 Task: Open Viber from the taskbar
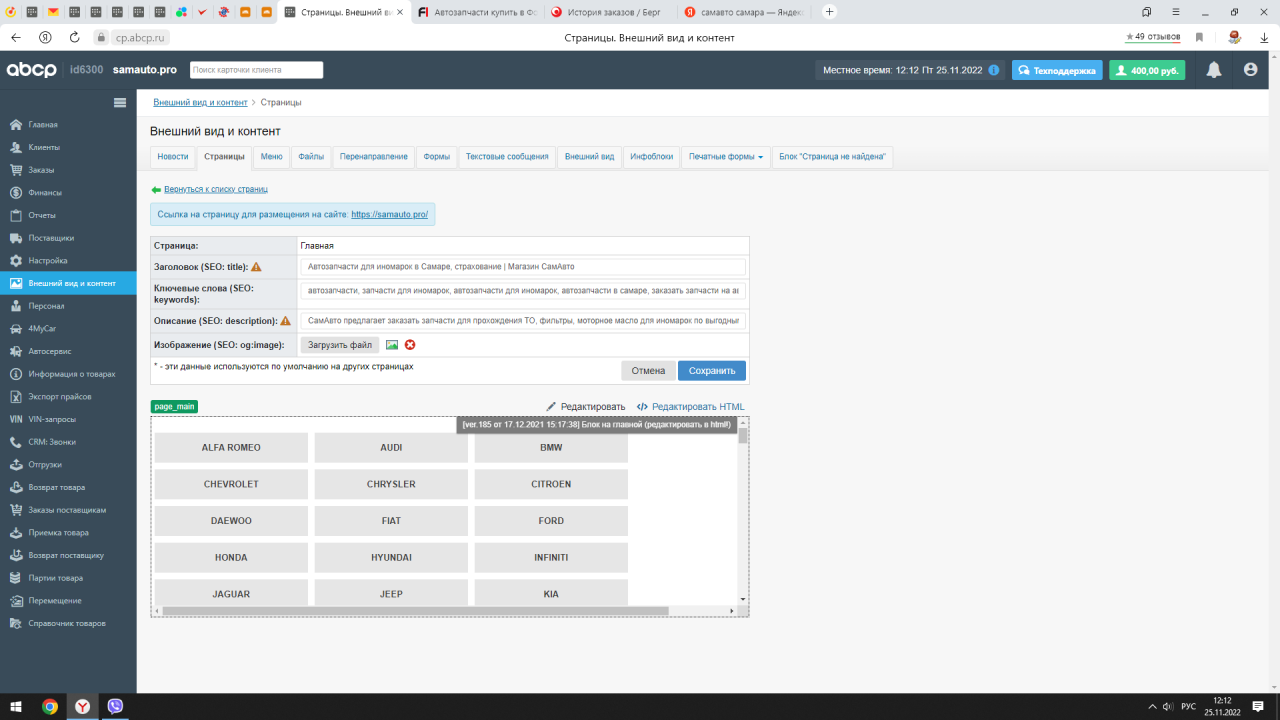pyautogui.click(x=115, y=706)
